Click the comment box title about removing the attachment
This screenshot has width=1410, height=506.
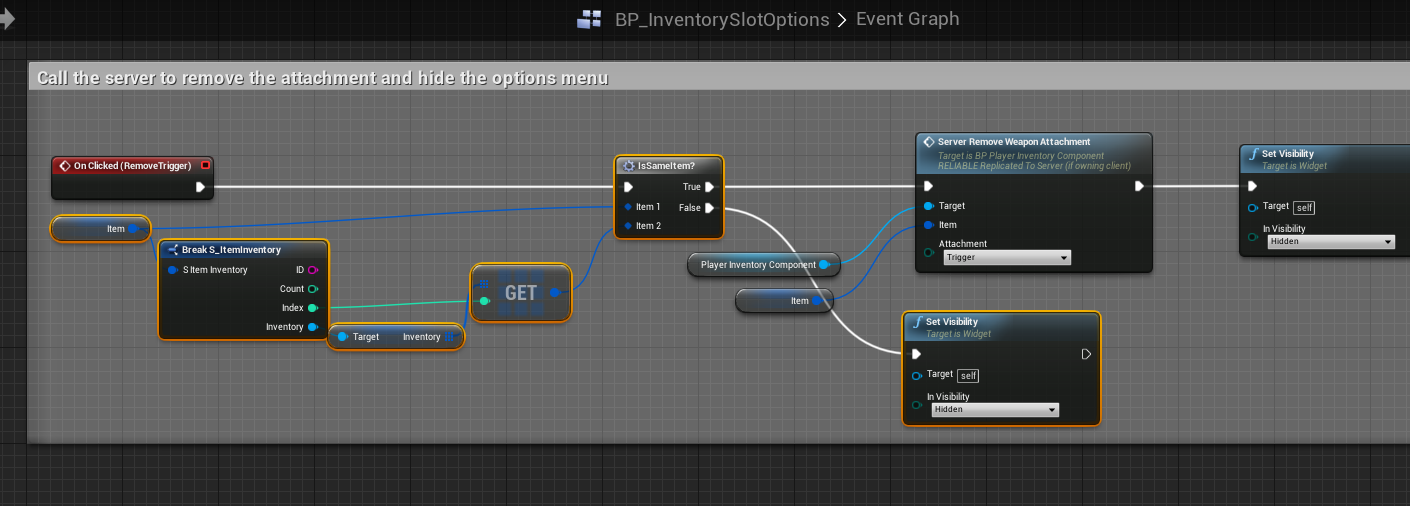tap(322, 78)
